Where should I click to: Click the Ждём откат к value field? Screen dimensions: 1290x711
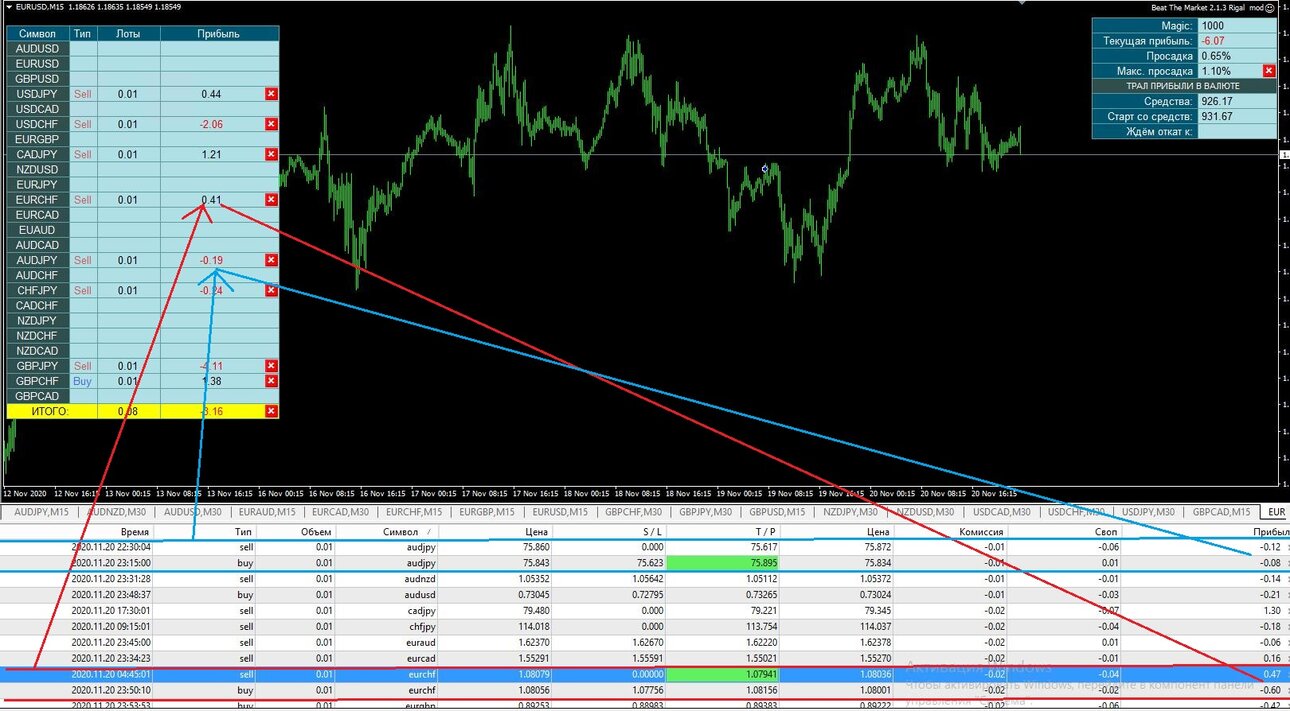coord(1238,131)
